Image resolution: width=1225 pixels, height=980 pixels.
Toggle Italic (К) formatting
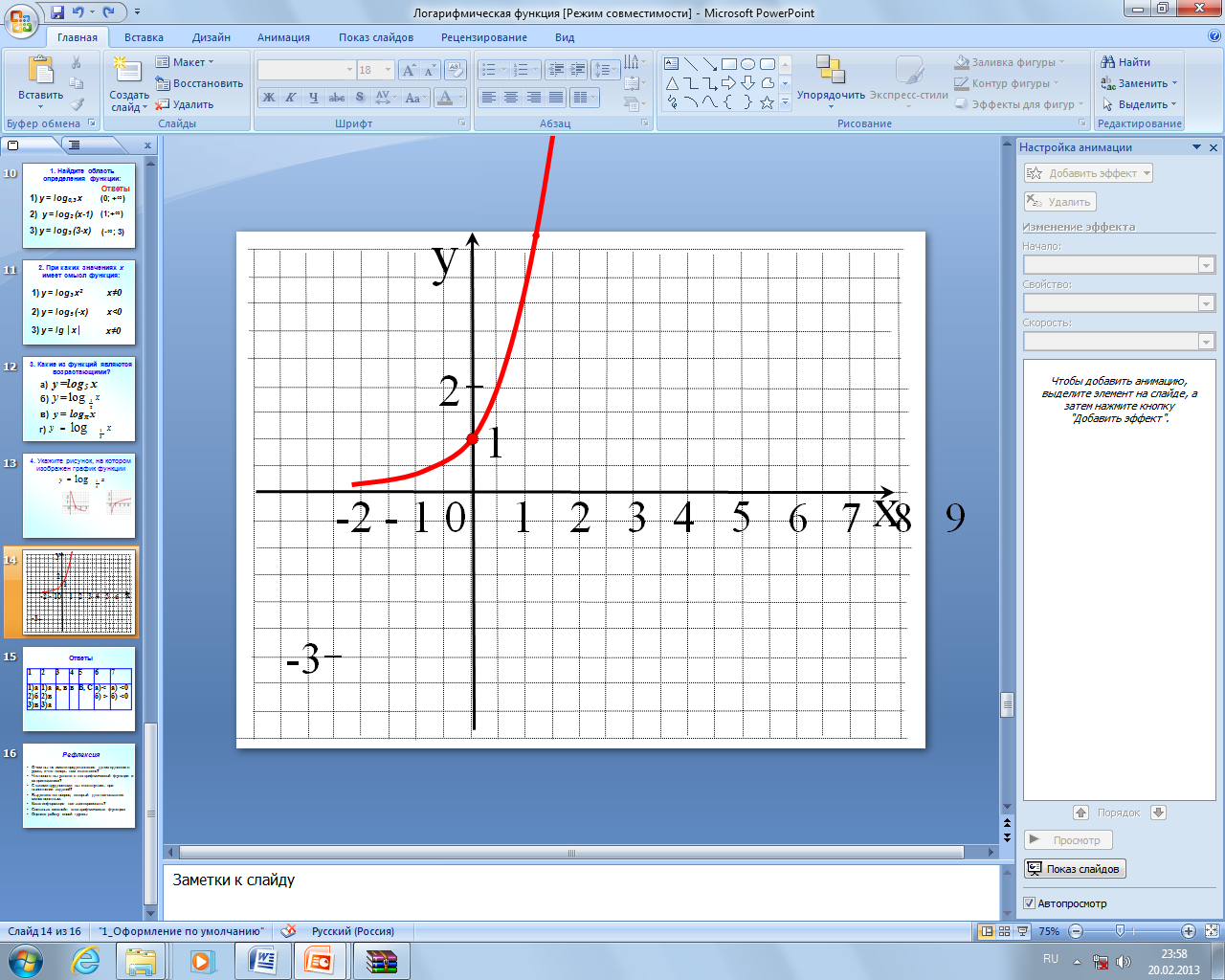pyautogui.click(x=291, y=98)
